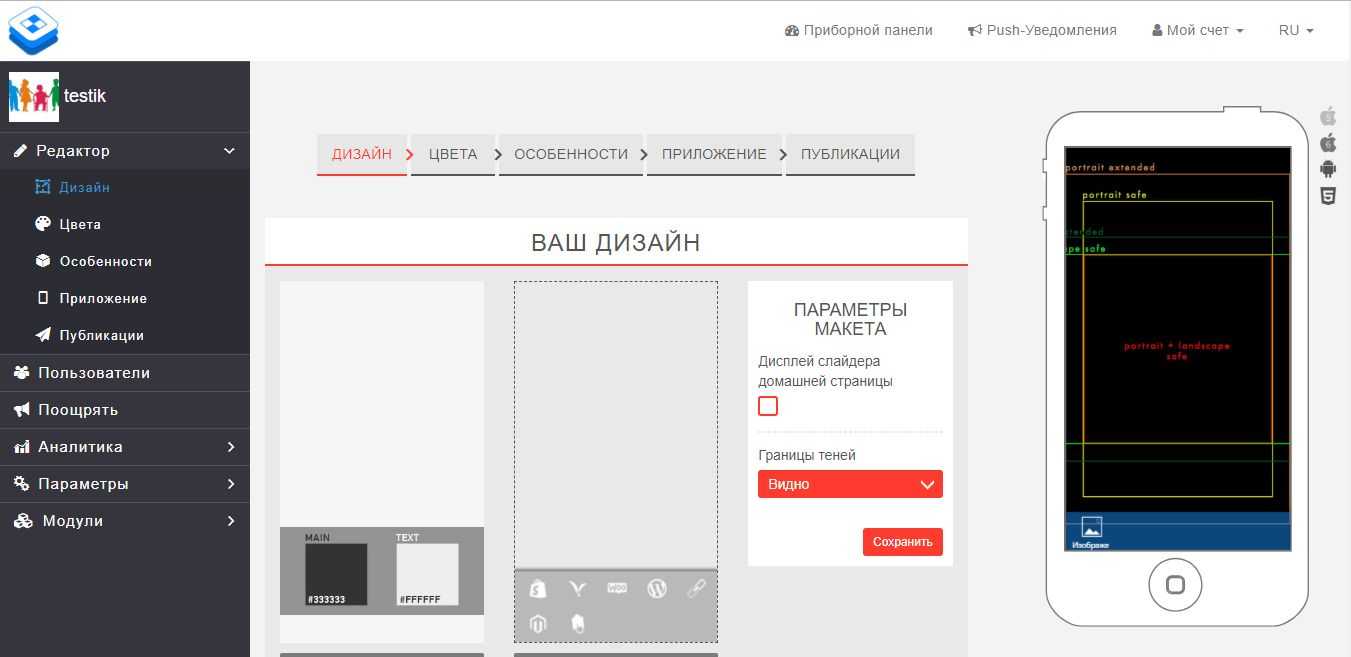Click the WooCommerce icon in the layout
The width and height of the screenshot is (1351, 657).
pos(617,588)
